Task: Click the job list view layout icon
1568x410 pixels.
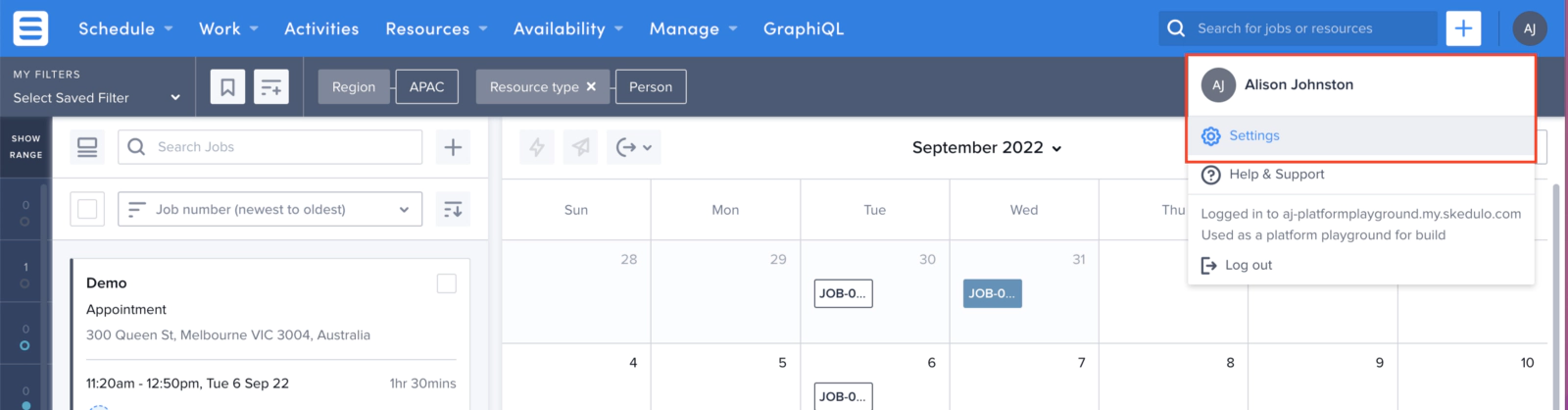Action: coord(87,147)
